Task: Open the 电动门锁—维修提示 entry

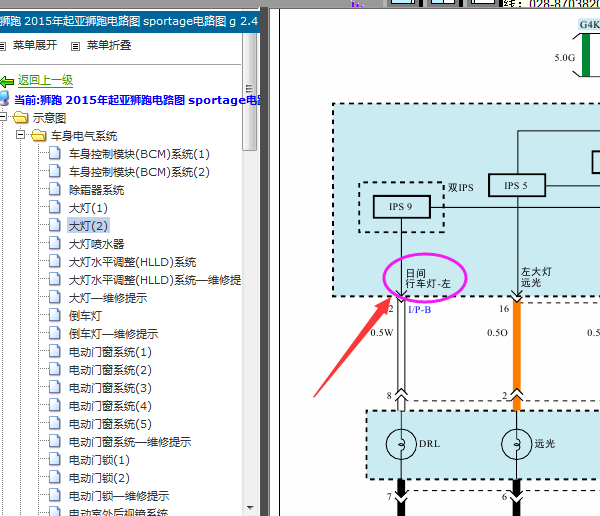Action: pyautogui.click(x=119, y=496)
